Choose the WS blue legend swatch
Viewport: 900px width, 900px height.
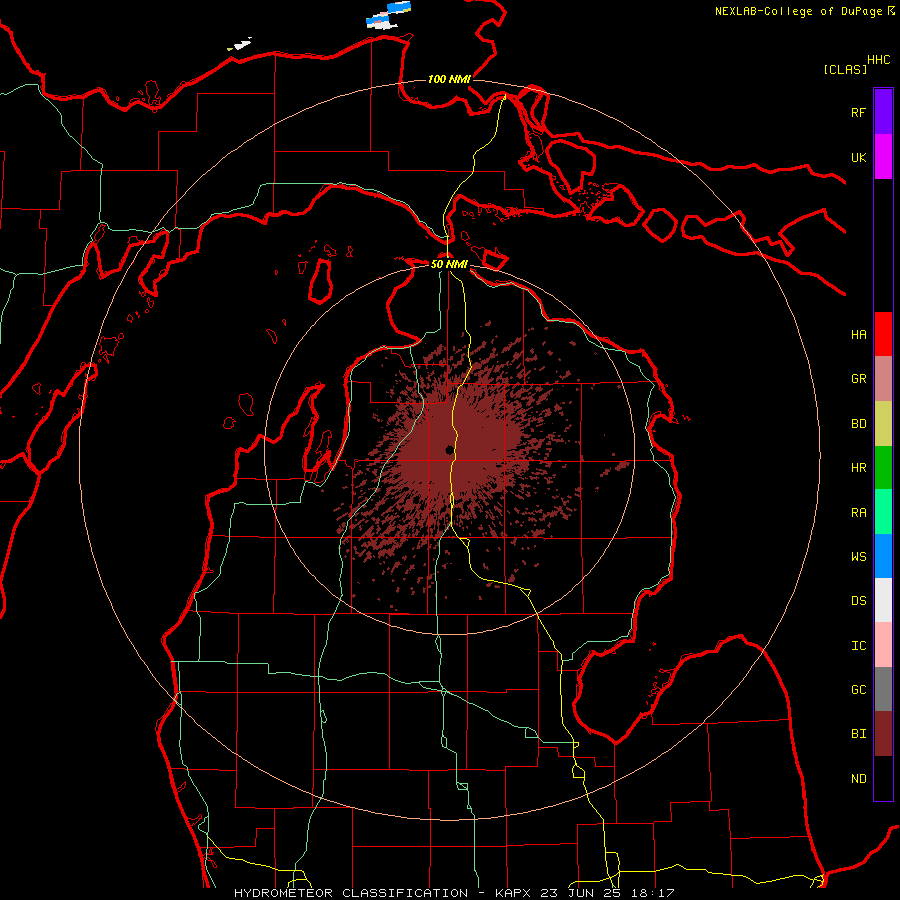pos(883,556)
